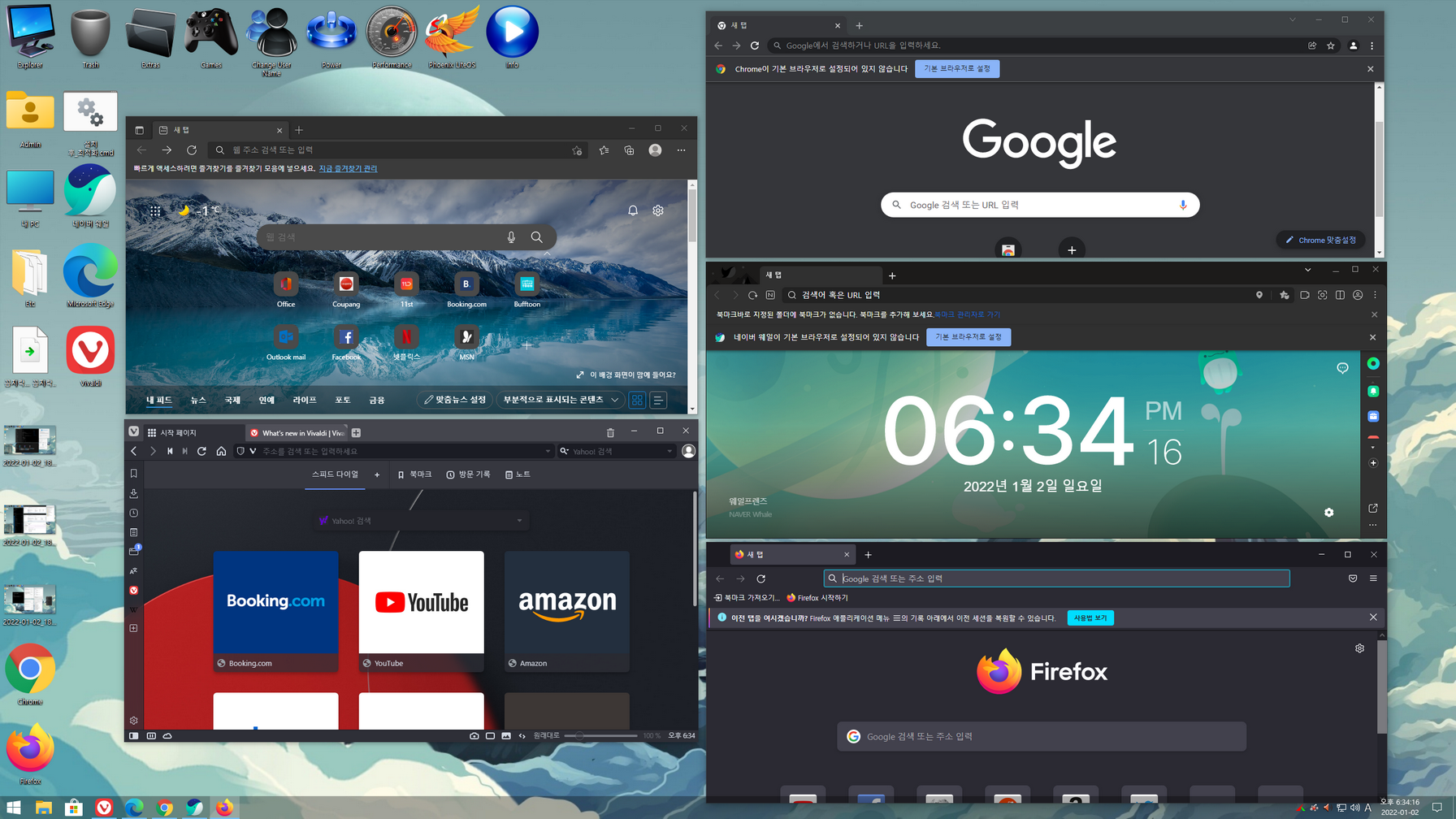Click Firefox Pocket save icon
Viewport: 1456px width, 819px height.
click(1353, 578)
